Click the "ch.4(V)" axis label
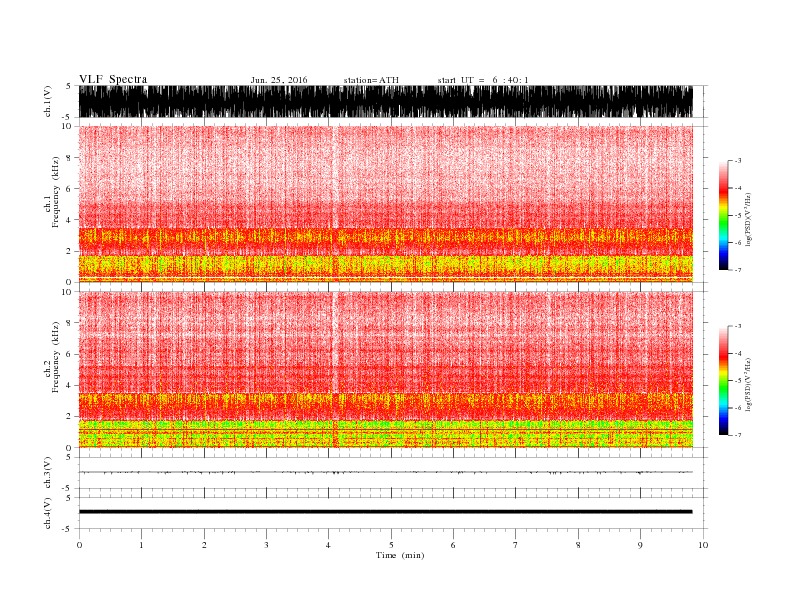 (x=48, y=513)
